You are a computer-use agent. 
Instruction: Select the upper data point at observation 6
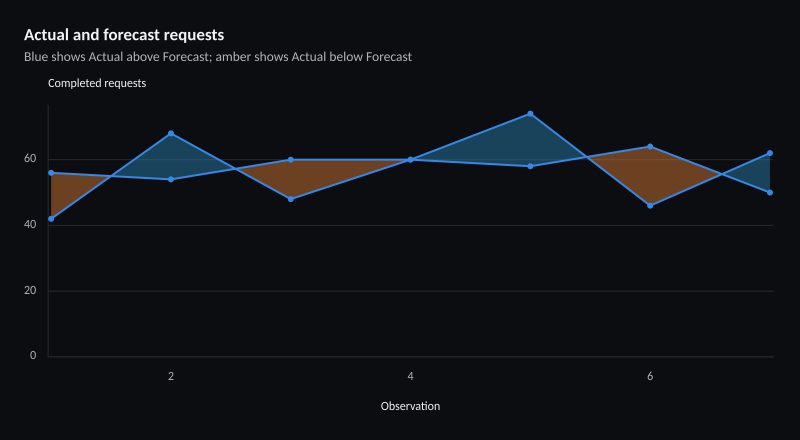[x=650, y=147]
